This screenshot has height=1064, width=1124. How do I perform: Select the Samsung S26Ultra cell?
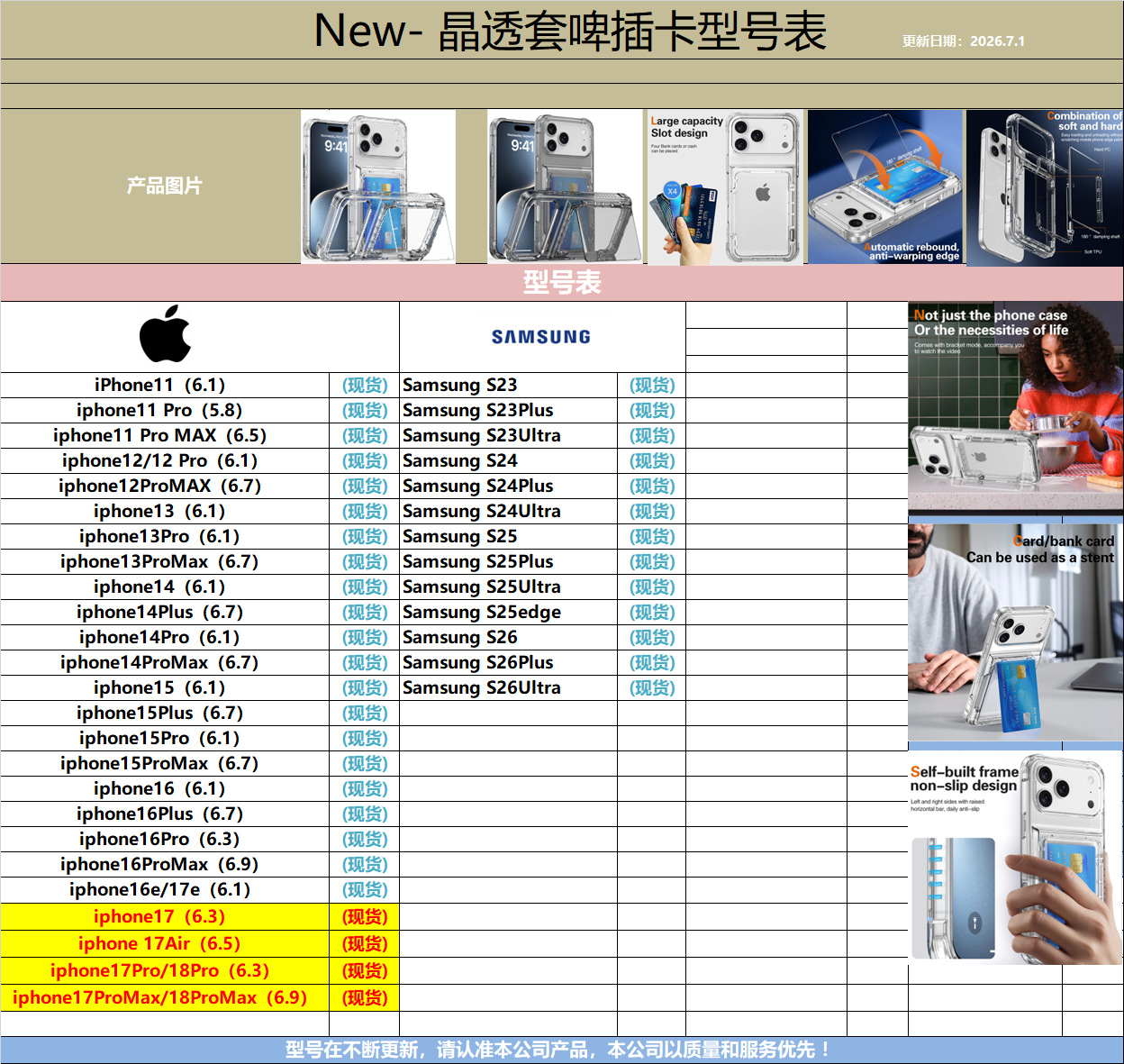pyautogui.click(x=508, y=688)
